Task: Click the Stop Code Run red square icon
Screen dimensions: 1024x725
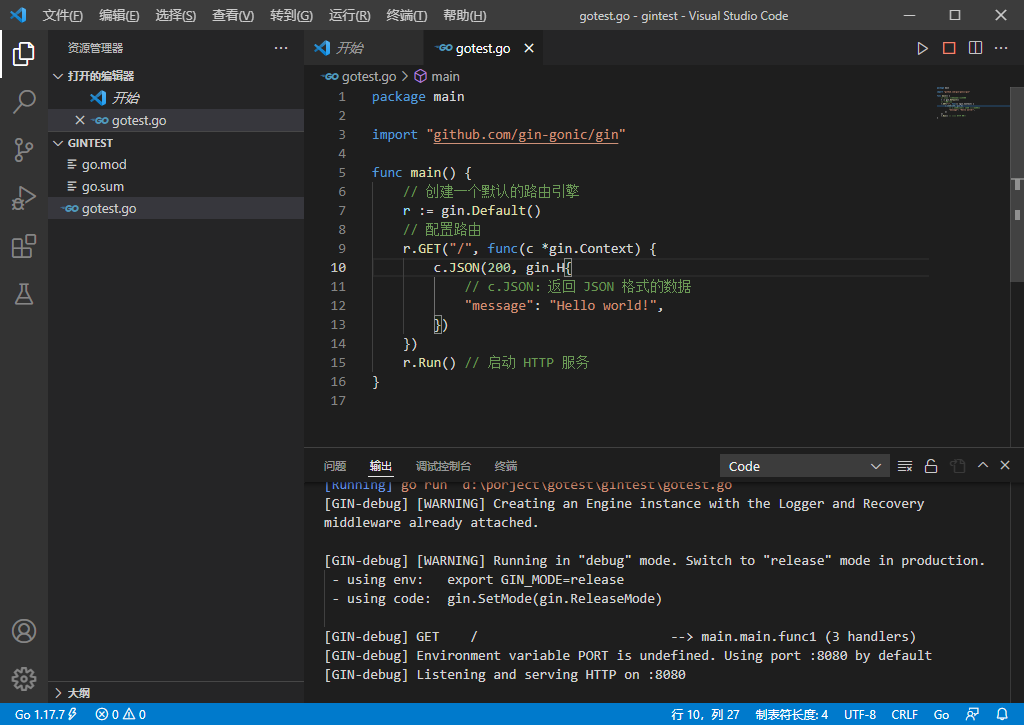Action: pos(949,48)
